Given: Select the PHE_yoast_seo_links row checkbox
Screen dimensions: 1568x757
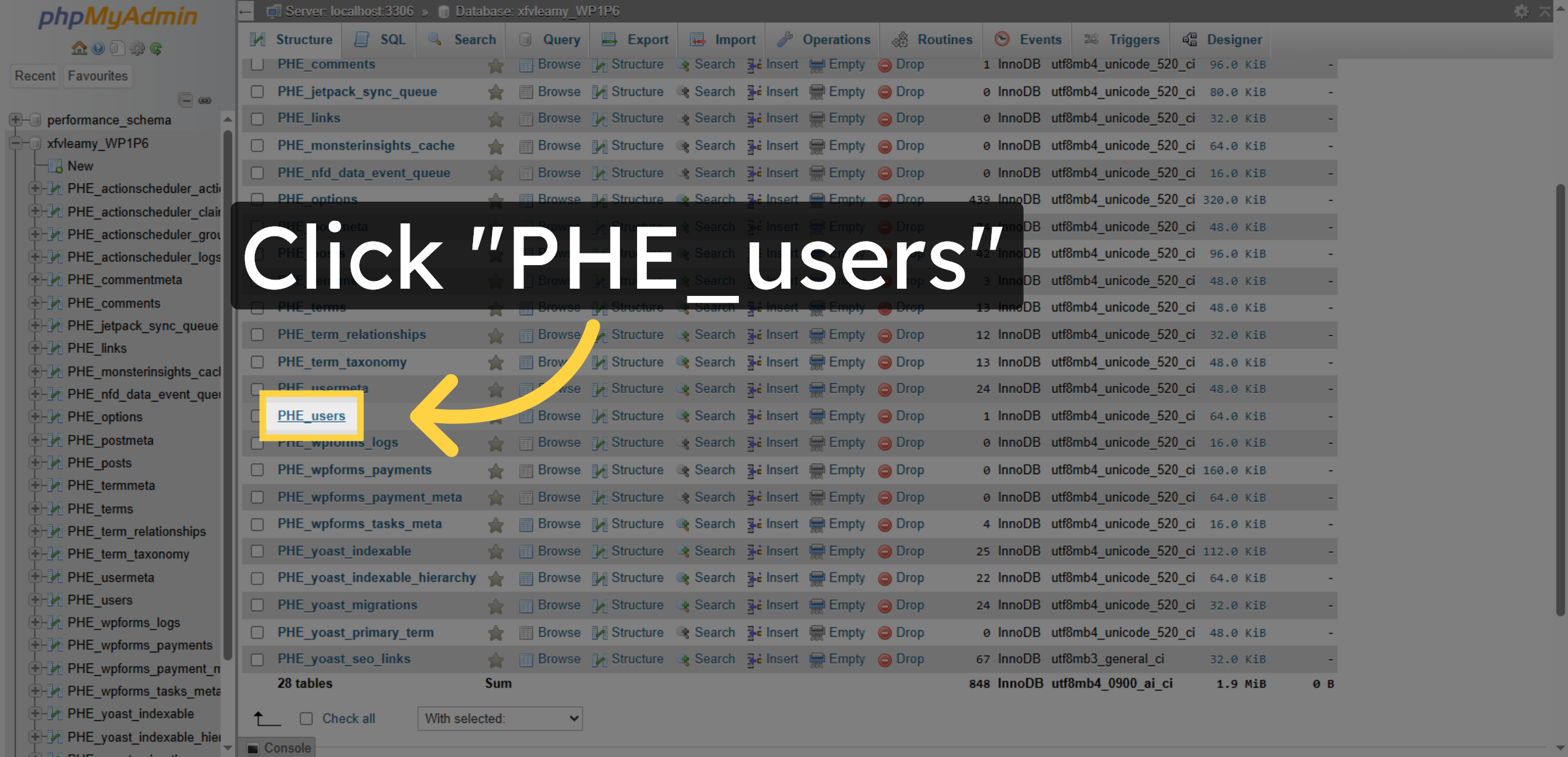Looking at the screenshot, I should [257, 659].
